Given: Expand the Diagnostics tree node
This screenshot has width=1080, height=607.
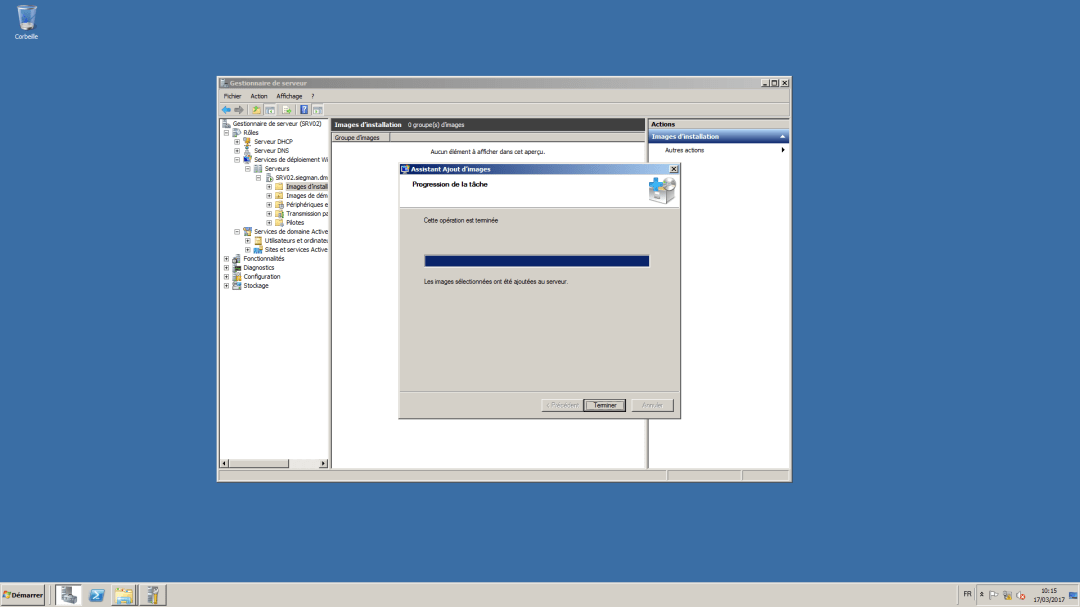Looking at the screenshot, I should point(225,267).
